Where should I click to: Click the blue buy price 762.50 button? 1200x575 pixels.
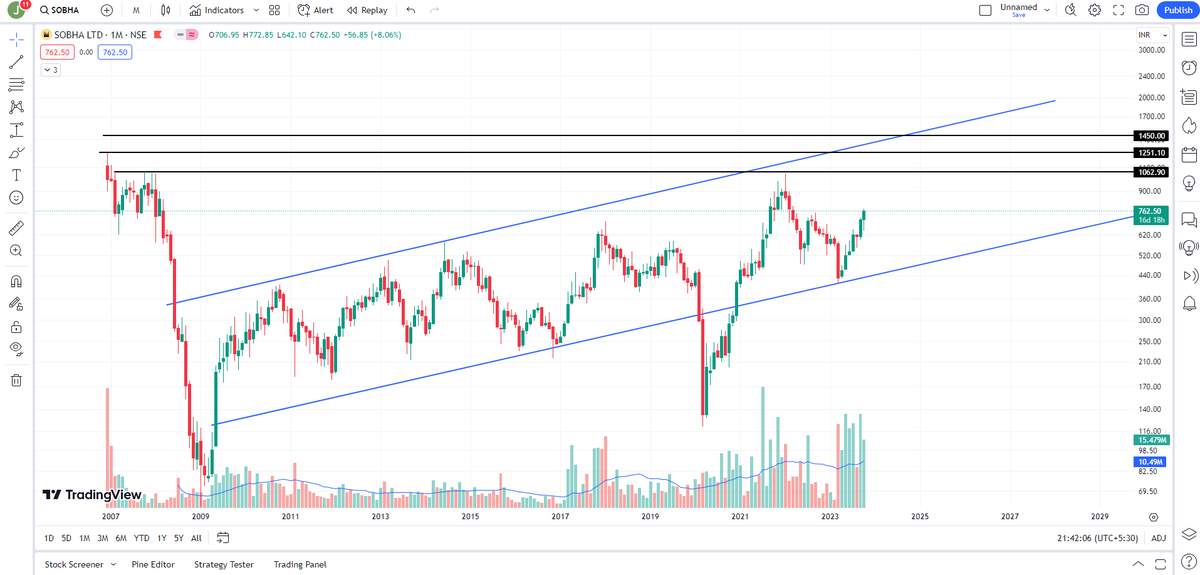pyautogui.click(x=114, y=52)
